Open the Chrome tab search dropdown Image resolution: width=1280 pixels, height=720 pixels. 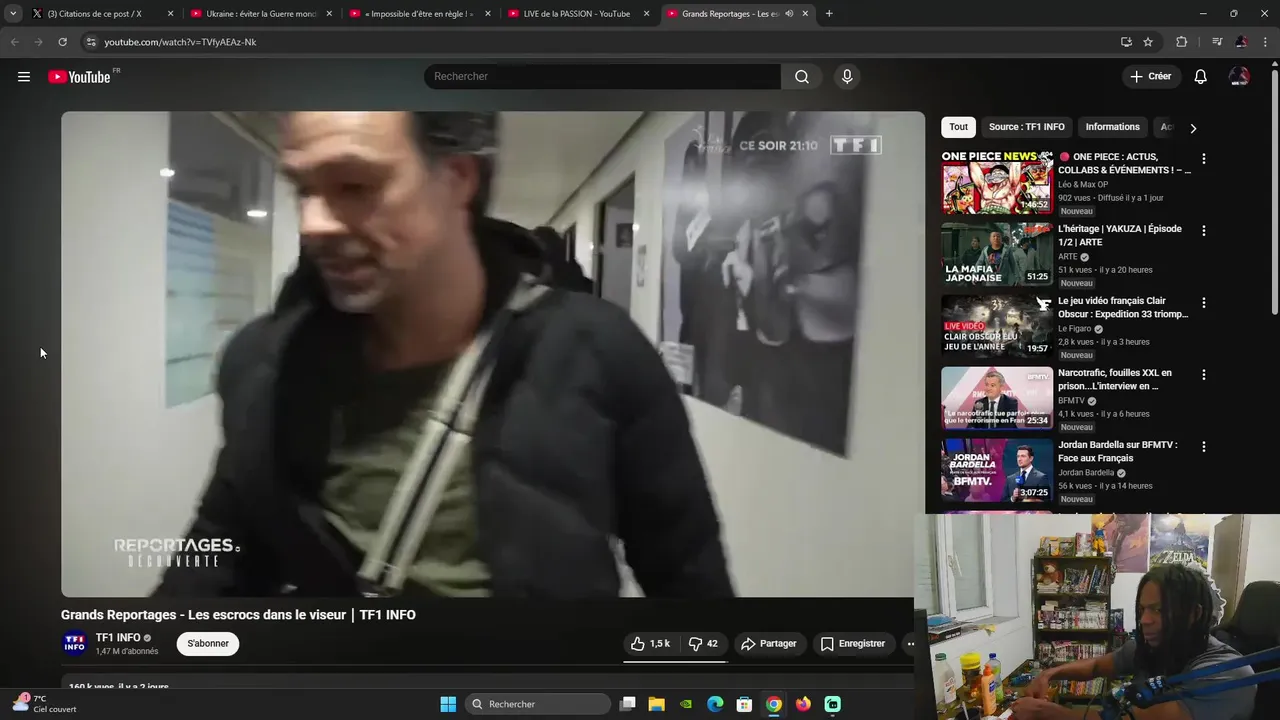13,14
